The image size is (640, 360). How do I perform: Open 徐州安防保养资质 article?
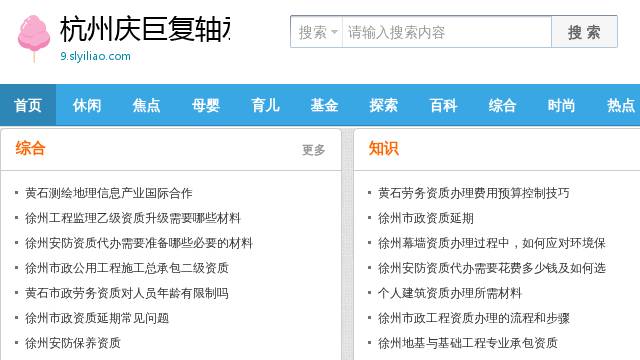[73, 343]
